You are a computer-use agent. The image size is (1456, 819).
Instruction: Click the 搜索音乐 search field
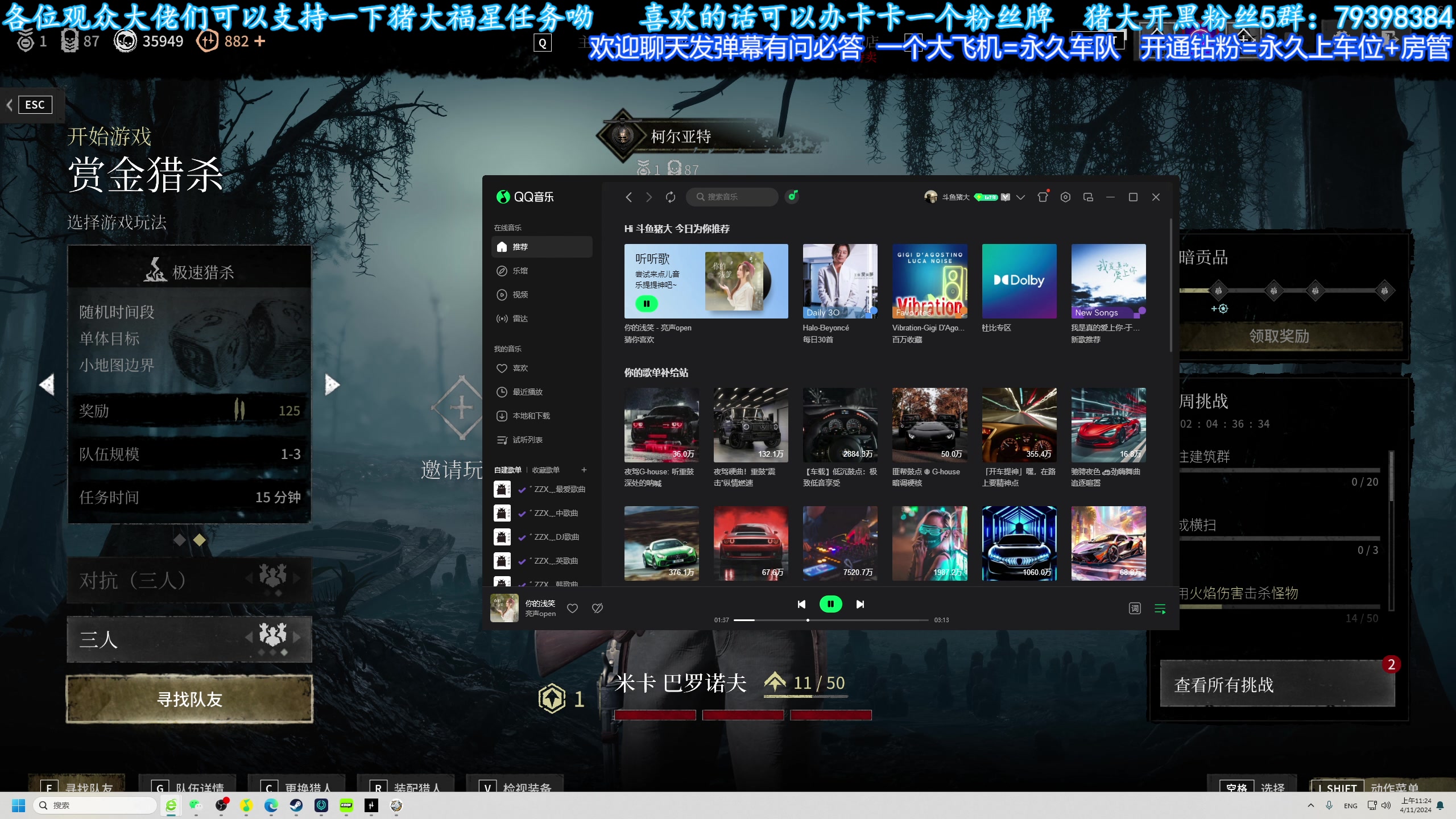[x=732, y=197]
